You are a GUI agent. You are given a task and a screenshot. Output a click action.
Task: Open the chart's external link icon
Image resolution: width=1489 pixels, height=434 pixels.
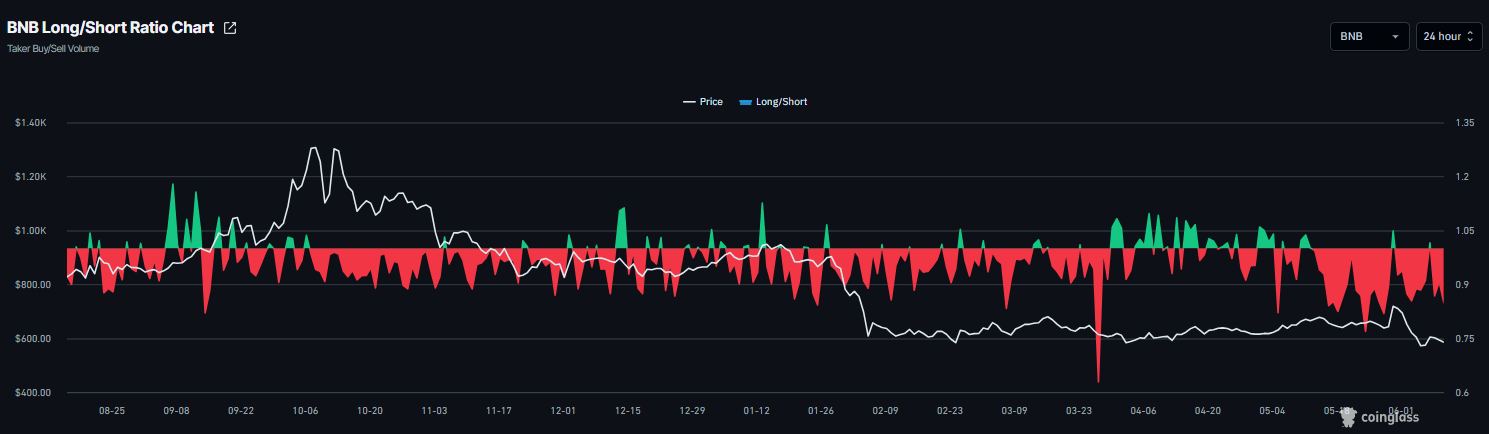click(230, 28)
